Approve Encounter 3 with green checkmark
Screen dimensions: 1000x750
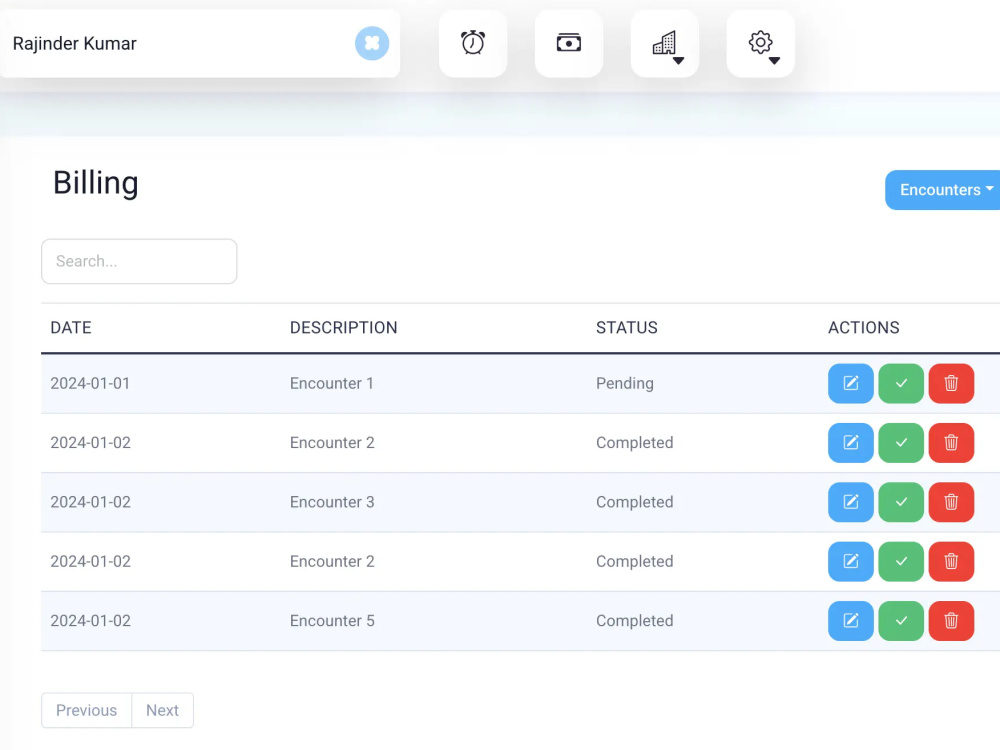coord(901,502)
